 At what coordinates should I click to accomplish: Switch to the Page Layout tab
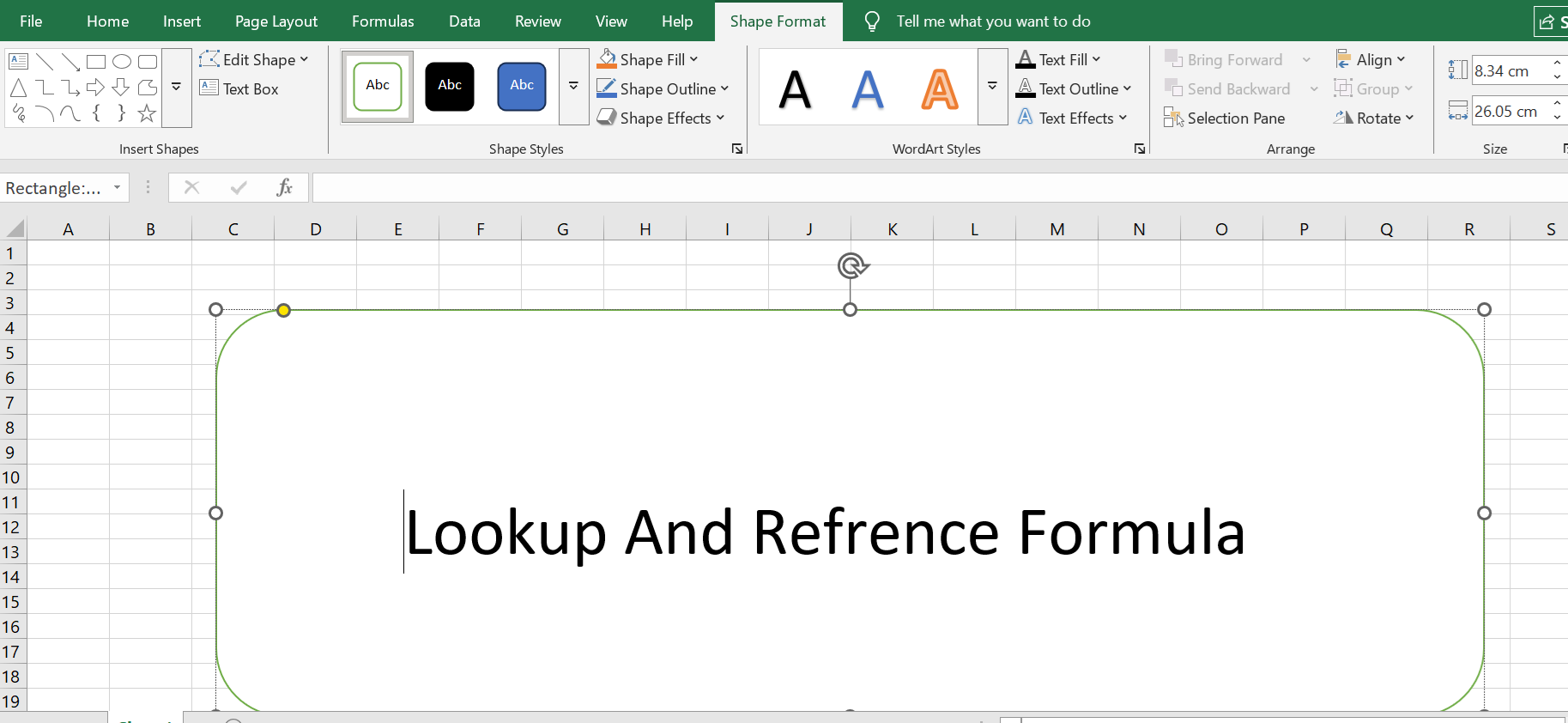coord(275,21)
